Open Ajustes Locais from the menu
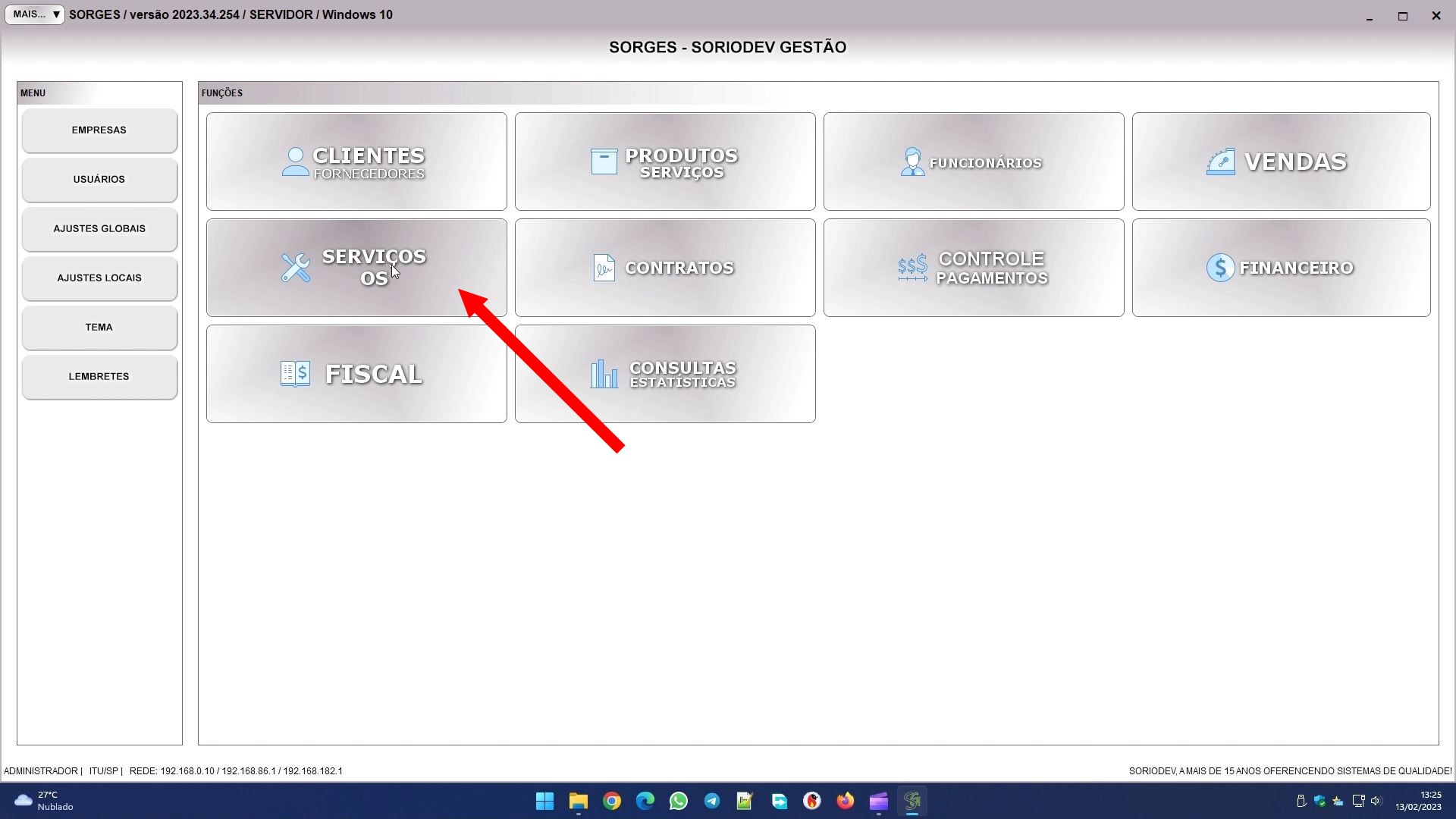Screen dimensions: 1456x819 click(99, 278)
